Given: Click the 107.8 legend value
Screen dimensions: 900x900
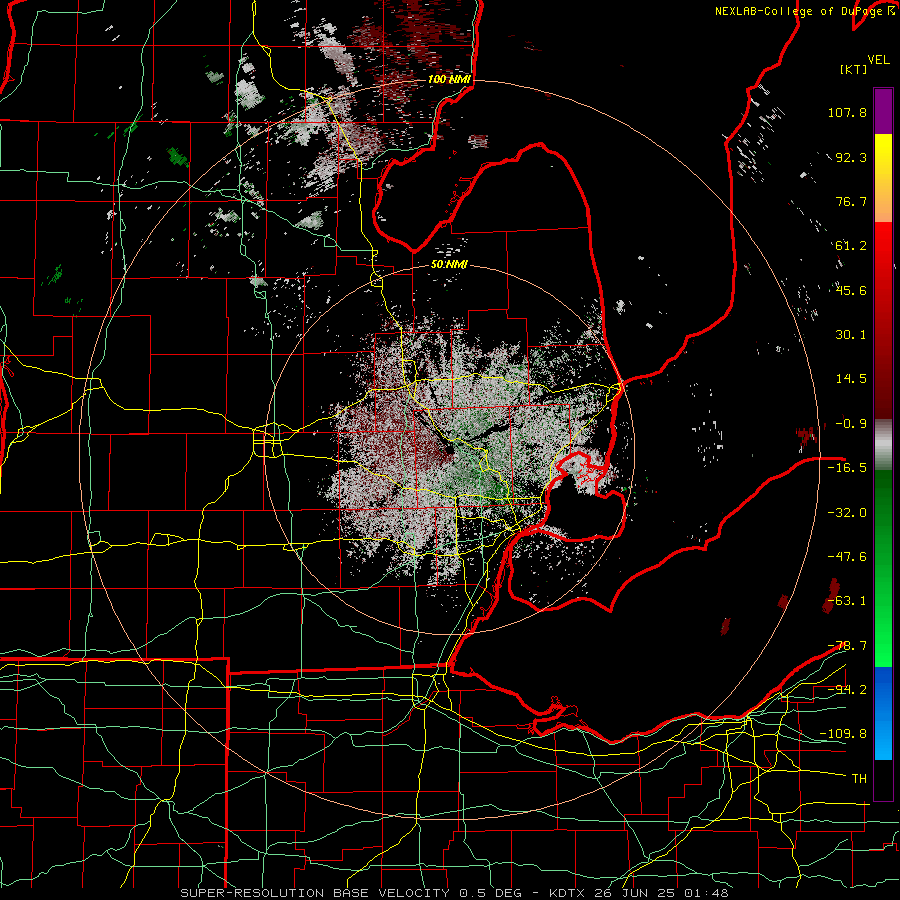Looking at the screenshot, I should pos(847,112).
